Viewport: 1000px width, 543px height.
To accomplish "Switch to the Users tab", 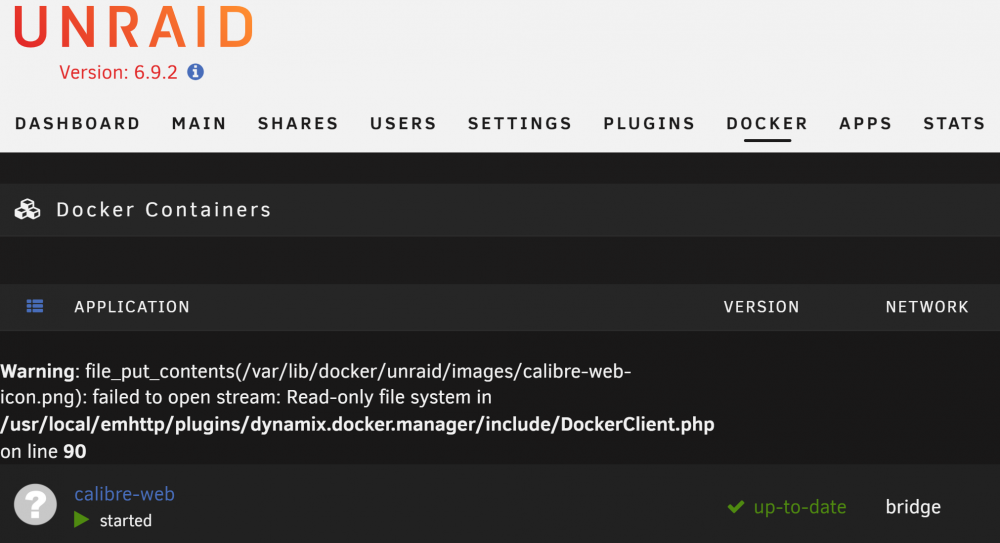I will click(403, 123).
